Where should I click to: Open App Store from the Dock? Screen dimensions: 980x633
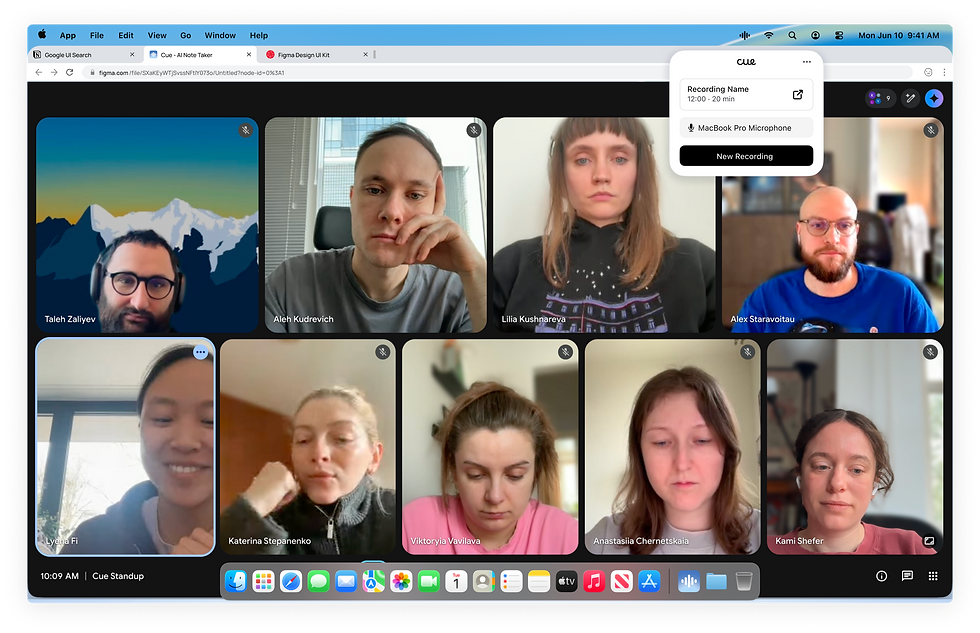[649, 582]
